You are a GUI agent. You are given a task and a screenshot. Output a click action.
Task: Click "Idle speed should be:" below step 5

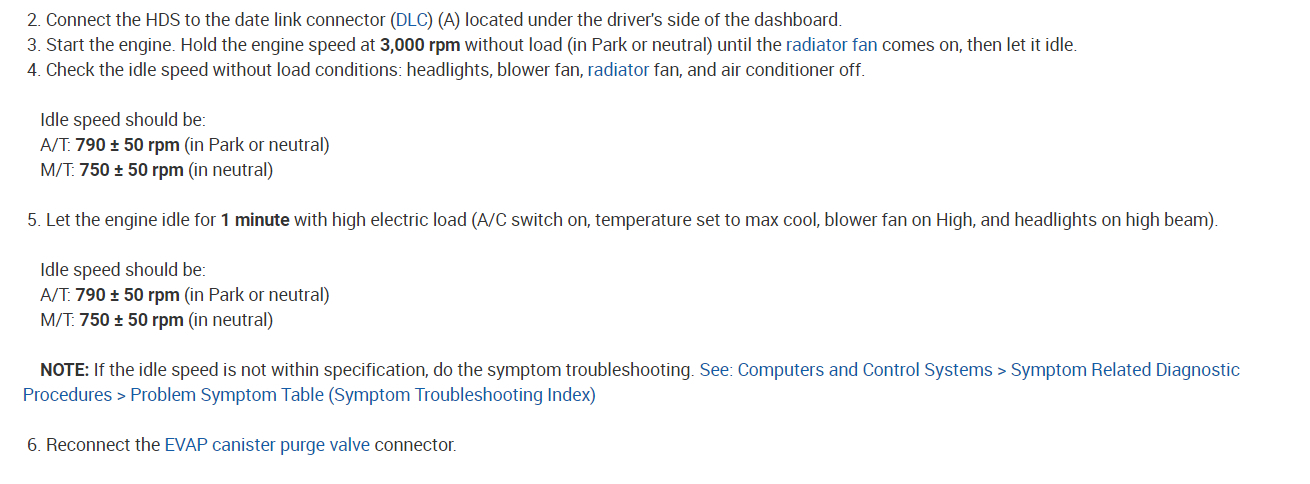tap(122, 270)
